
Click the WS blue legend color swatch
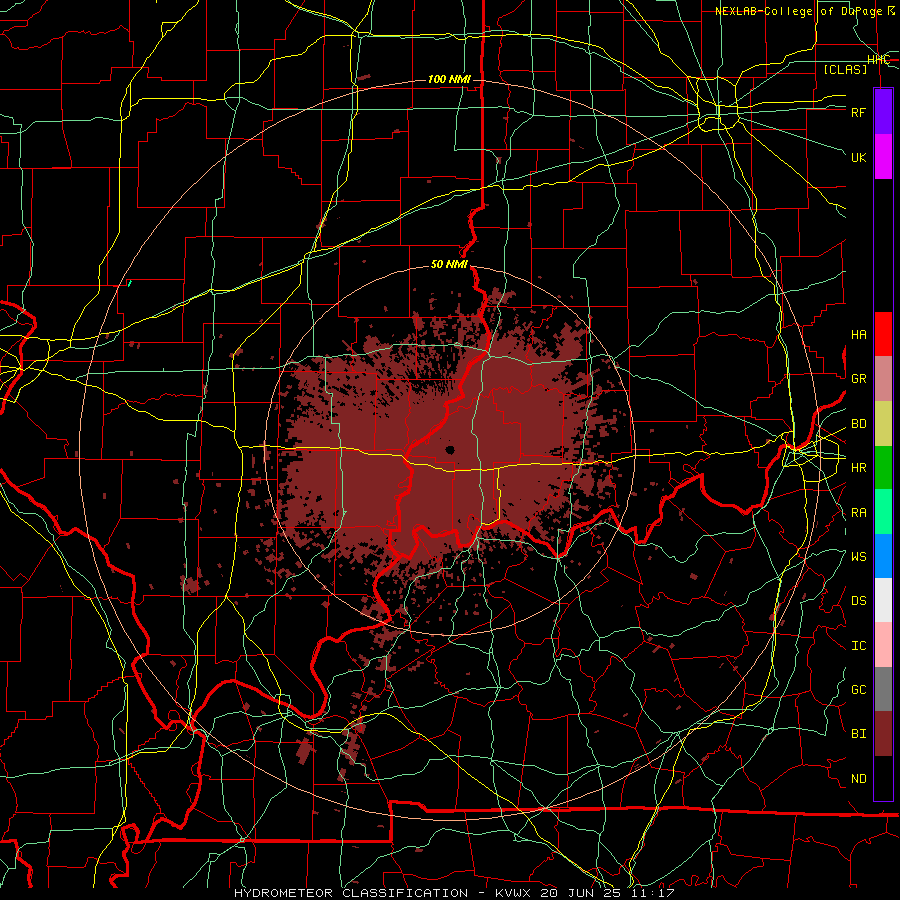(x=883, y=556)
